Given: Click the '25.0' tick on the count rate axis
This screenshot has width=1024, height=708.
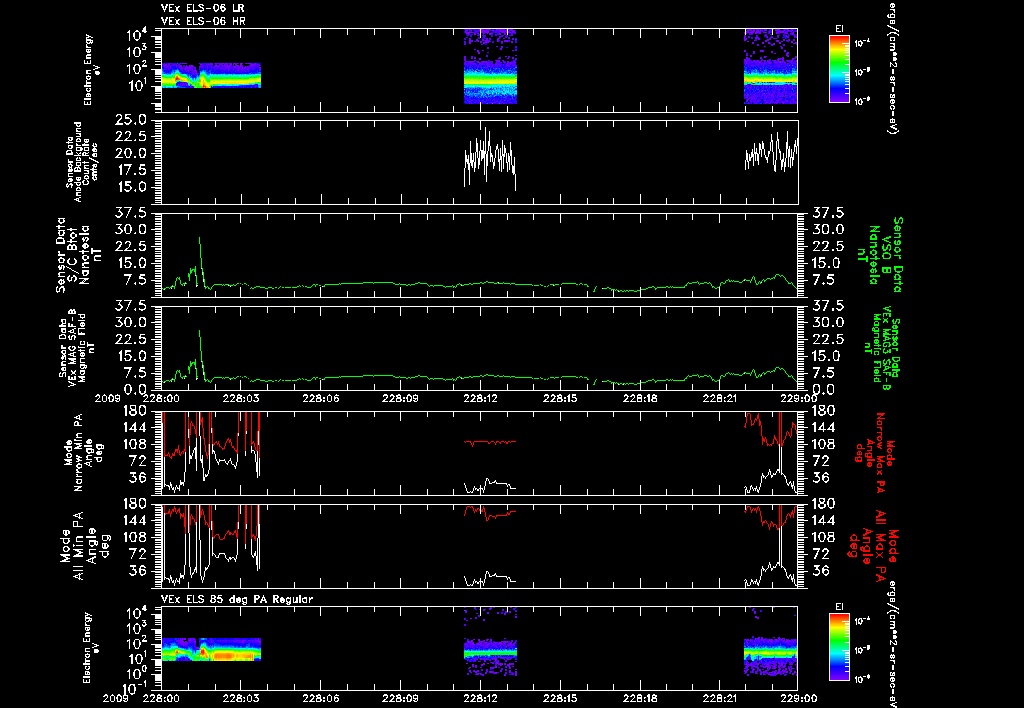Looking at the screenshot, I should point(131,120).
